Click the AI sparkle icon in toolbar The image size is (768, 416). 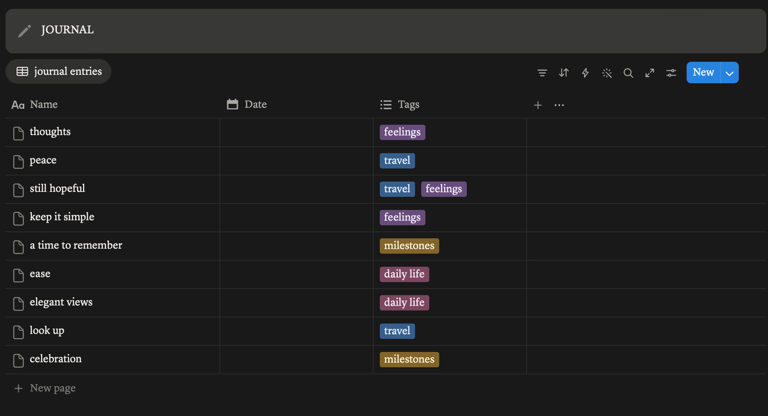point(607,73)
